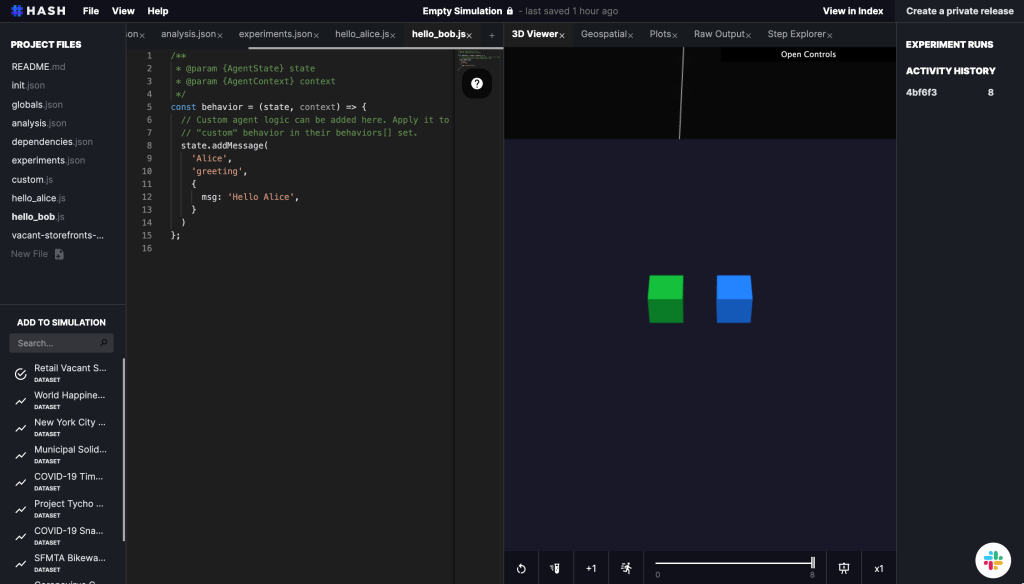Open the Slack chat widget

coord(992,560)
